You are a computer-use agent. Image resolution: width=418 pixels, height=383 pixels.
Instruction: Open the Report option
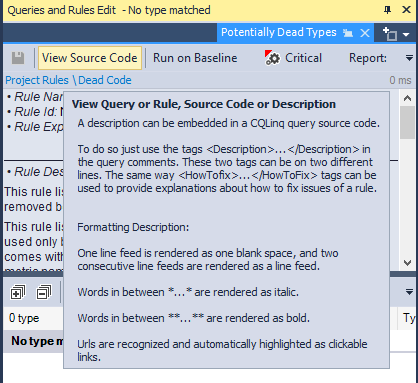point(368,58)
